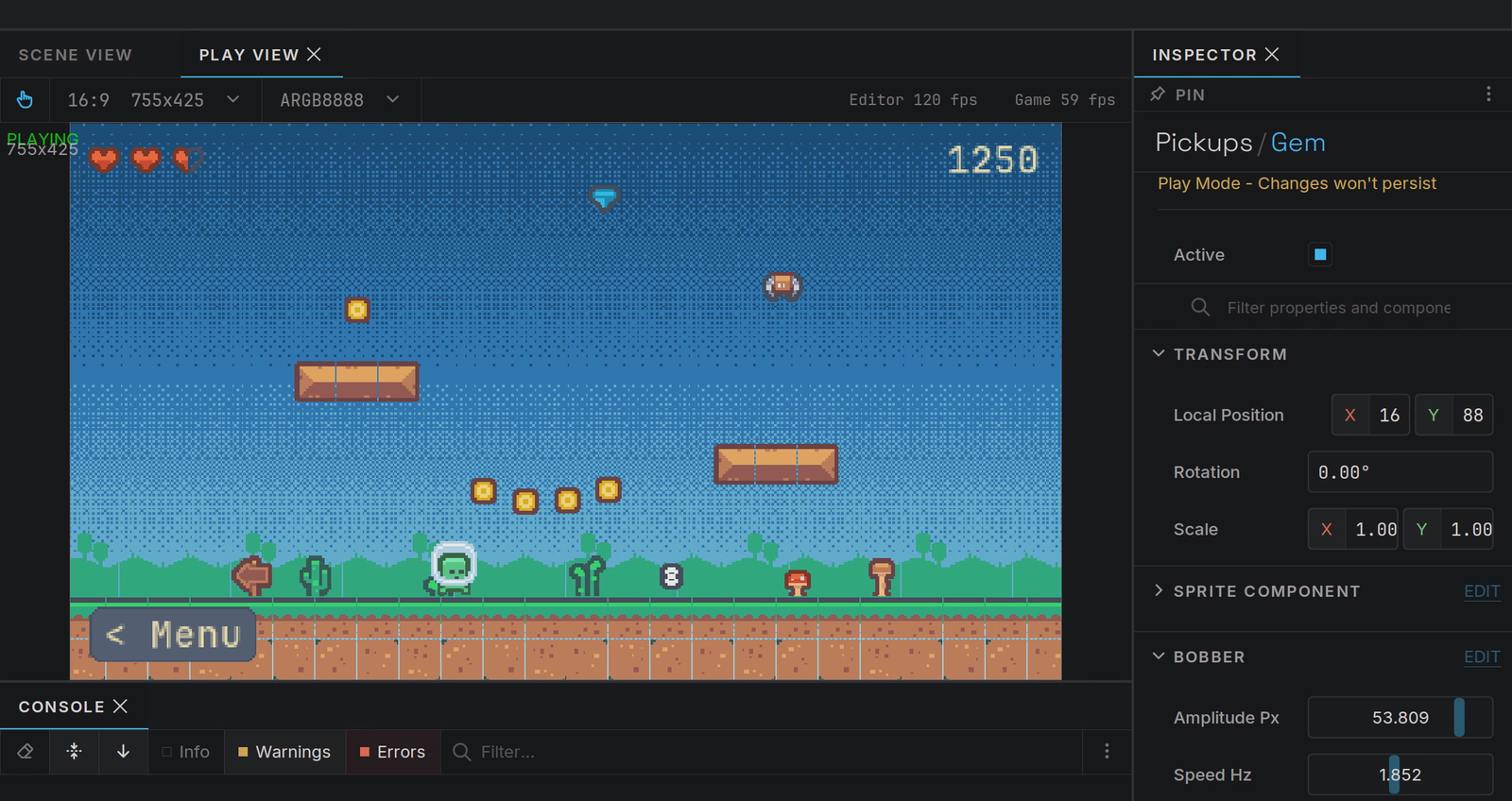Image resolution: width=1512 pixels, height=801 pixels.
Task: Collapse the Bobber section
Action: (1159, 656)
